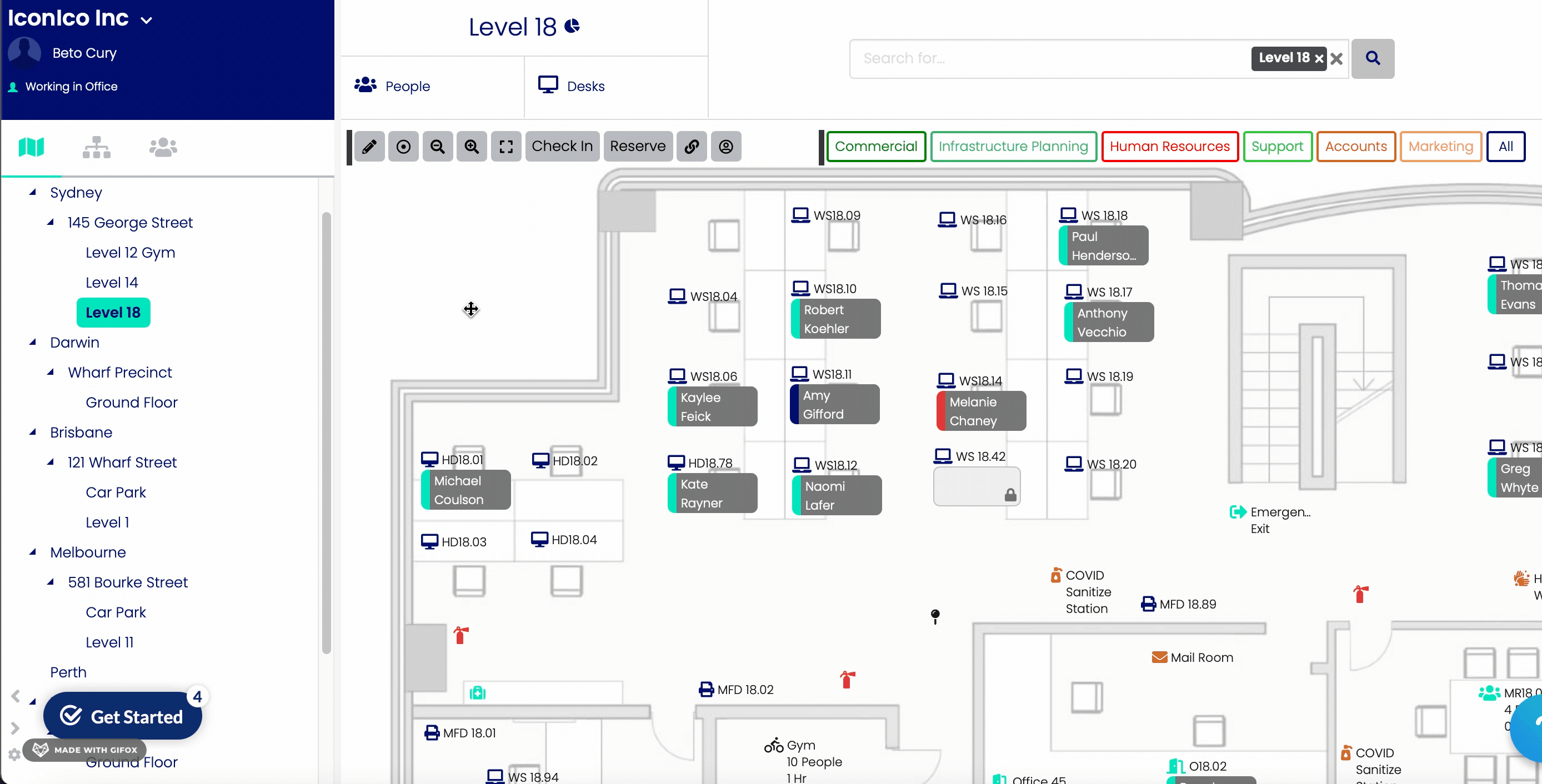Collapse the Darwin tree node
The height and width of the screenshot is (784, 1542).
click(33, 343)
